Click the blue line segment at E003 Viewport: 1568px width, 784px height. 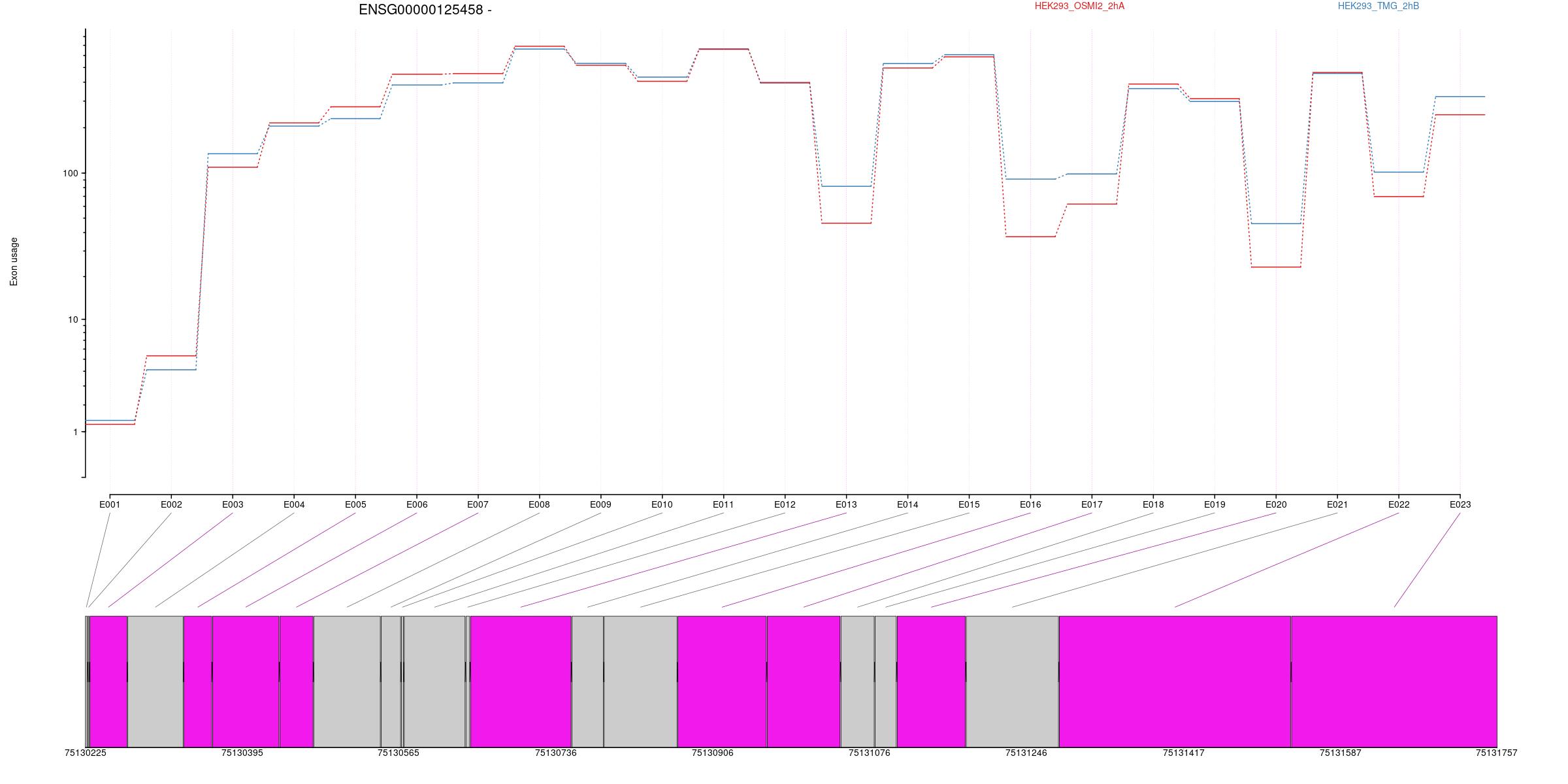(x=233, y=154)
